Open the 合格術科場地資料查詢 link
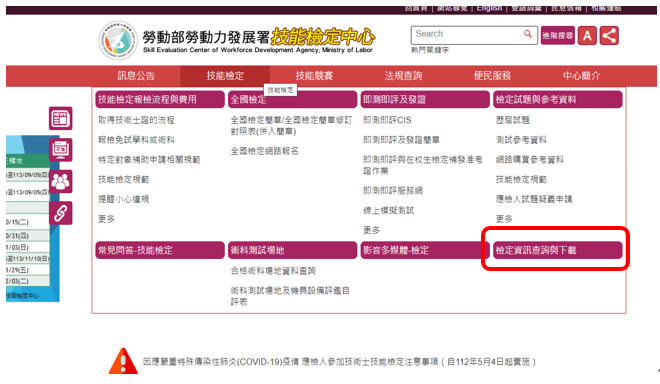This screenshot has width=660, height=384. pos(273,271)
